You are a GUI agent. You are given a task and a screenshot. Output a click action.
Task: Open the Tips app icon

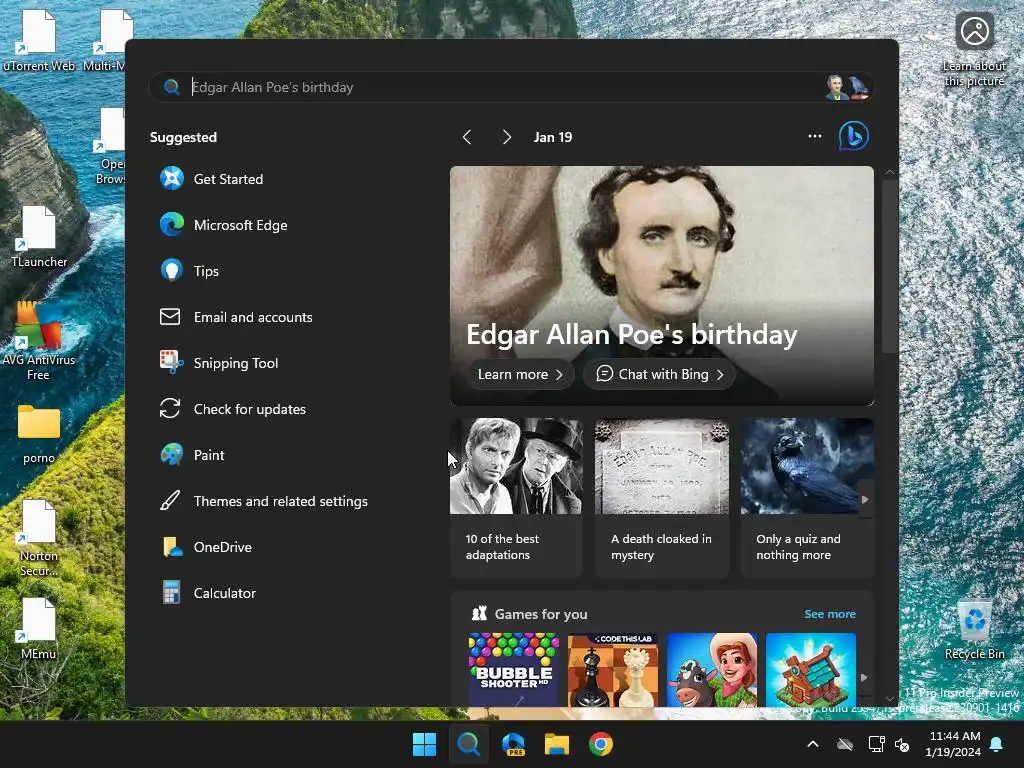[172, 270]
